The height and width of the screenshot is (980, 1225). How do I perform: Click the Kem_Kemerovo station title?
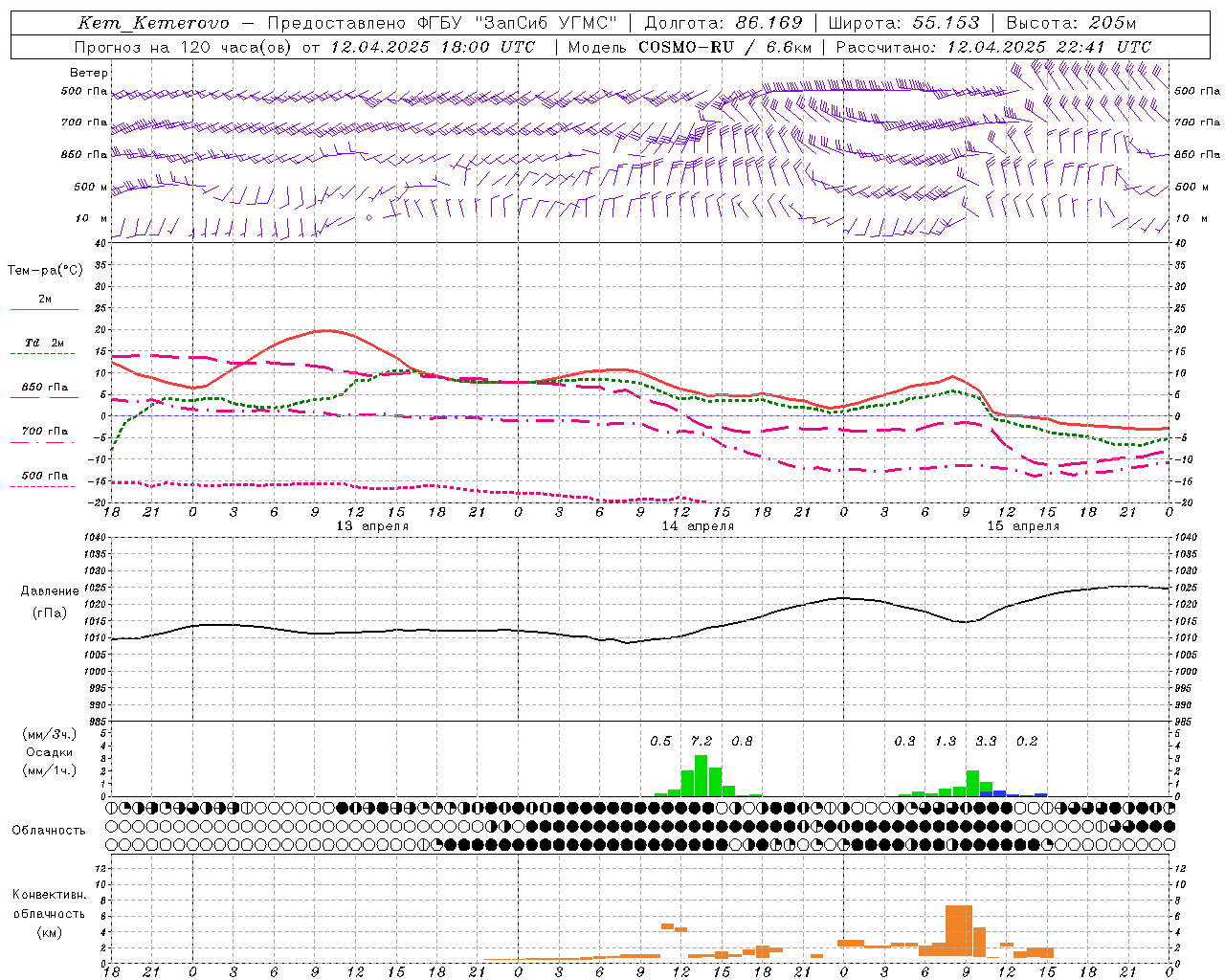tap(153, 23)
